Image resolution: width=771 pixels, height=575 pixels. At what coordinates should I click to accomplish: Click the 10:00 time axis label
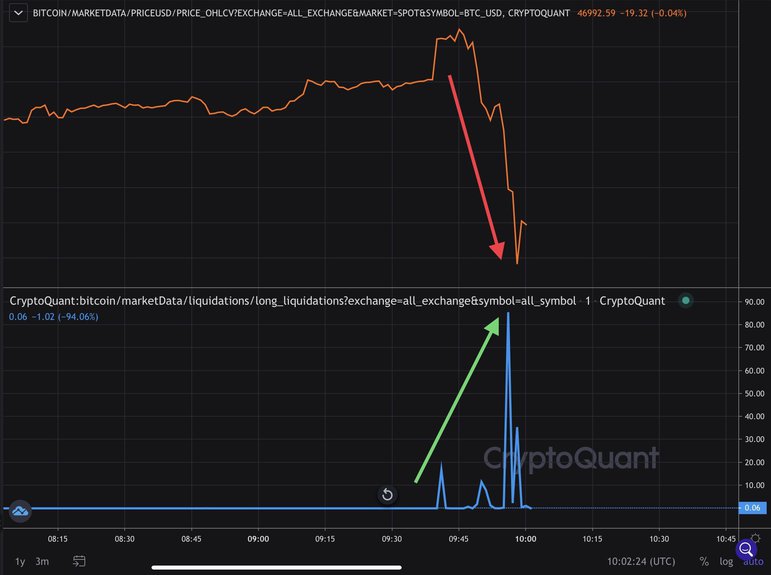click(x=526, y=539)
